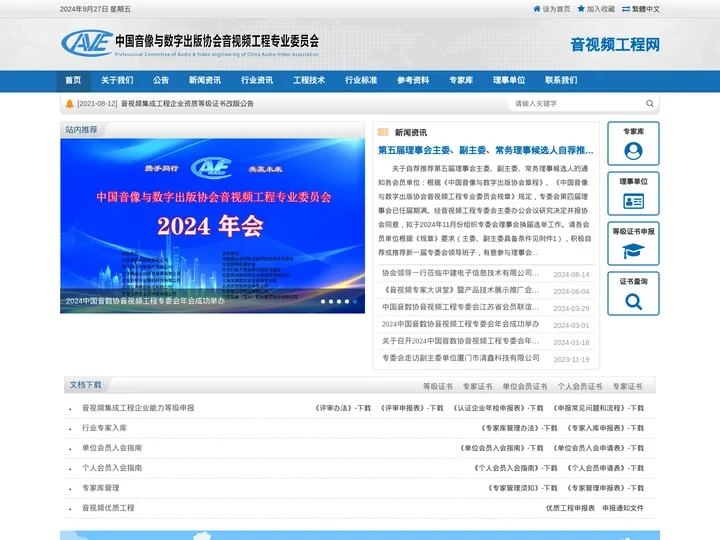Open news 《音视频专家大讲堂》暨产品技术展示推广会

pyautogui.click(x=461, y=290)
